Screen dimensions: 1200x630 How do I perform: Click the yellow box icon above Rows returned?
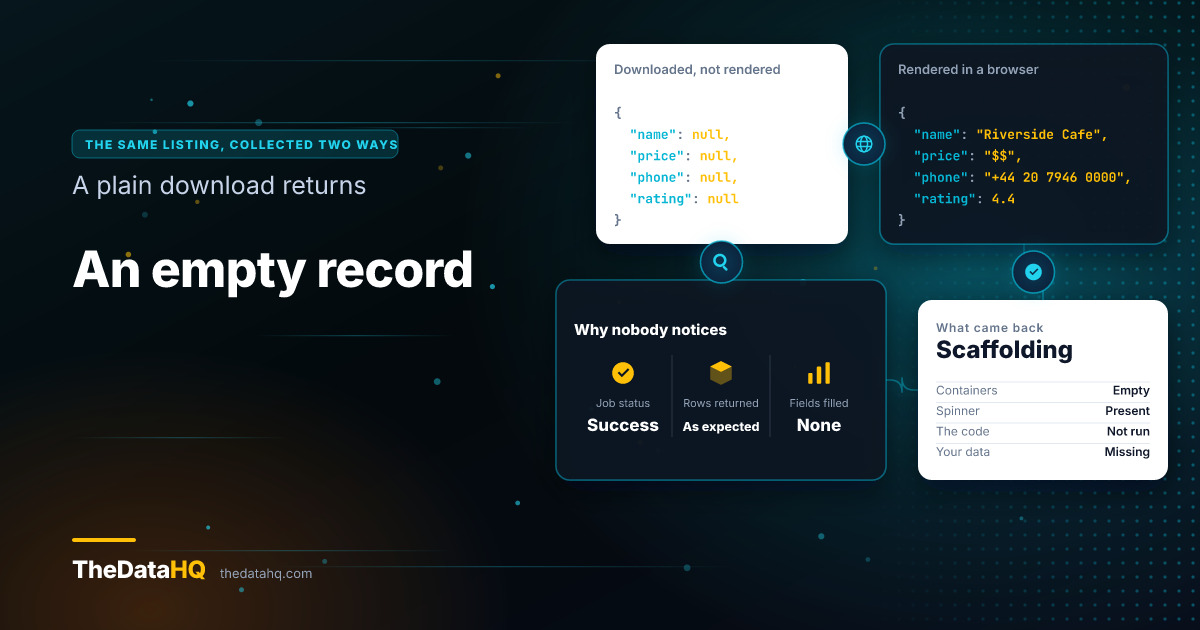tap(721, 373)
